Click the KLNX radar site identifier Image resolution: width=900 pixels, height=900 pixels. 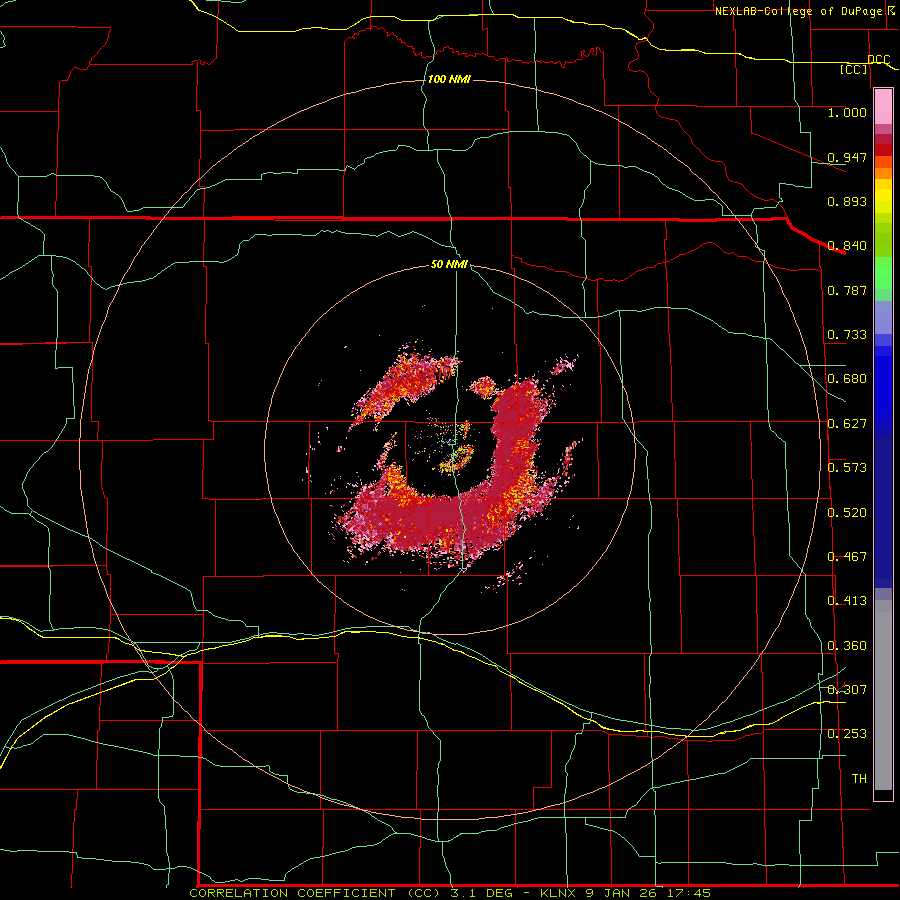[x=559, y=893]
